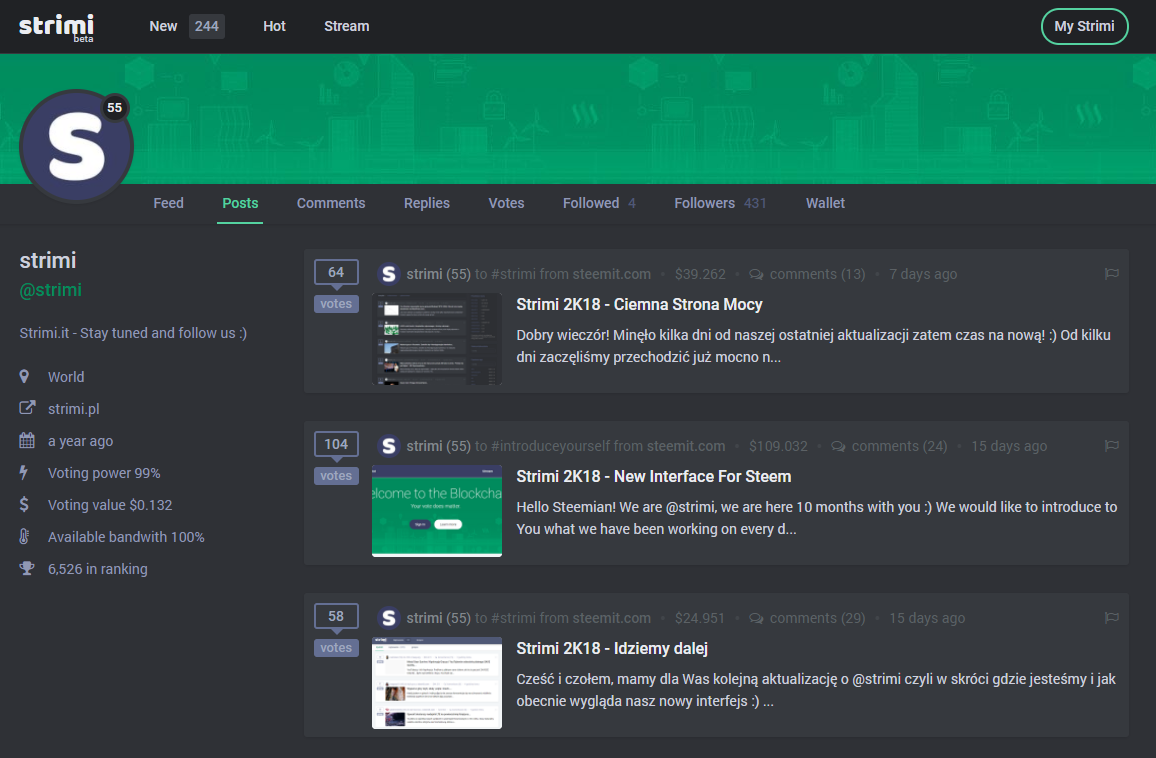This screenshot has width=1156, height=758.
Task: Open the Votes tab
Action: coord(506,203)
